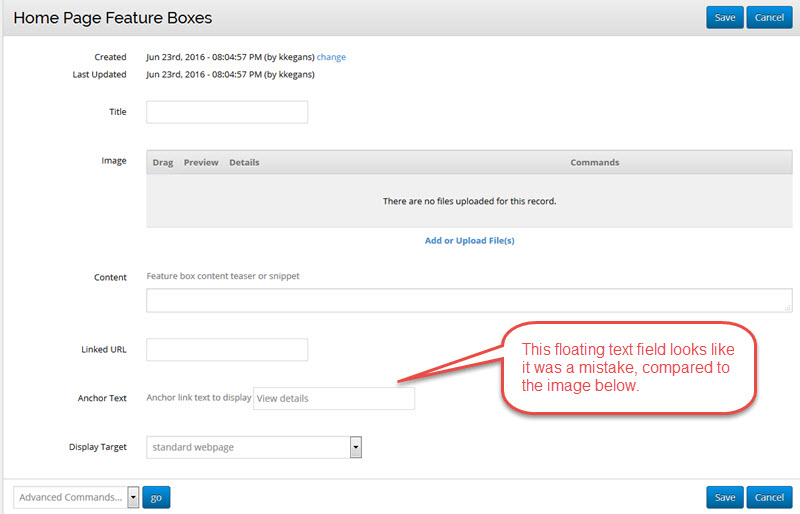Grab the Content text area resize handle

787,309
